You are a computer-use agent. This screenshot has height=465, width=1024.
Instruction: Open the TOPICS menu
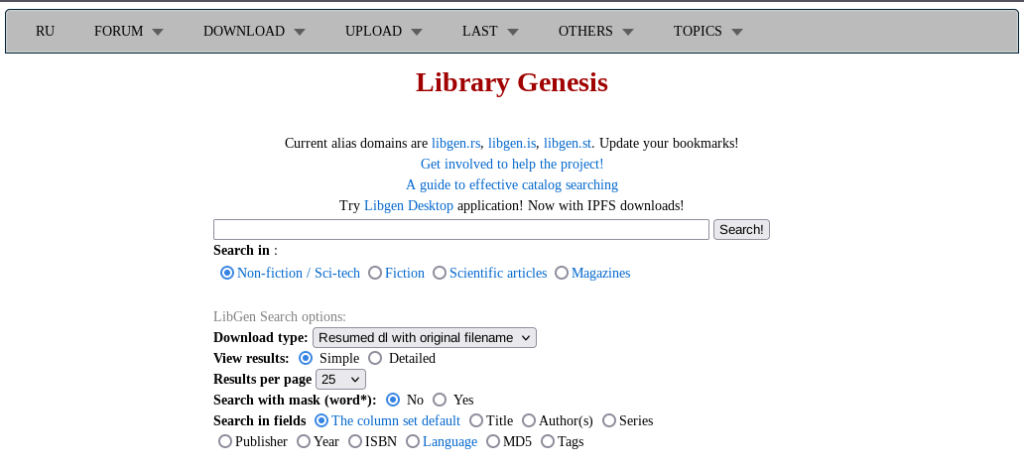click(x=708, y=31)
